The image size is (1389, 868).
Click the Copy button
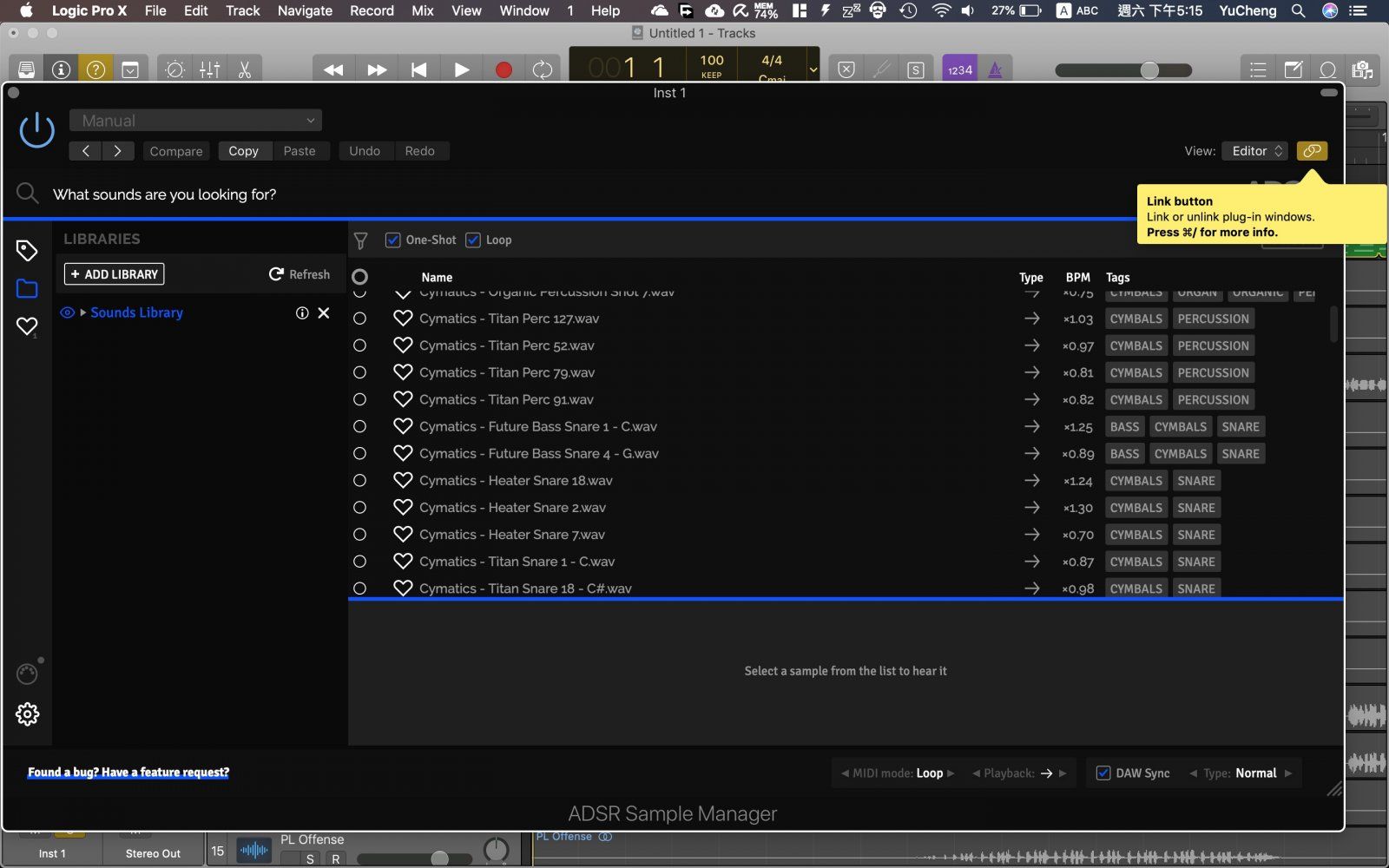tap(244, 151)
